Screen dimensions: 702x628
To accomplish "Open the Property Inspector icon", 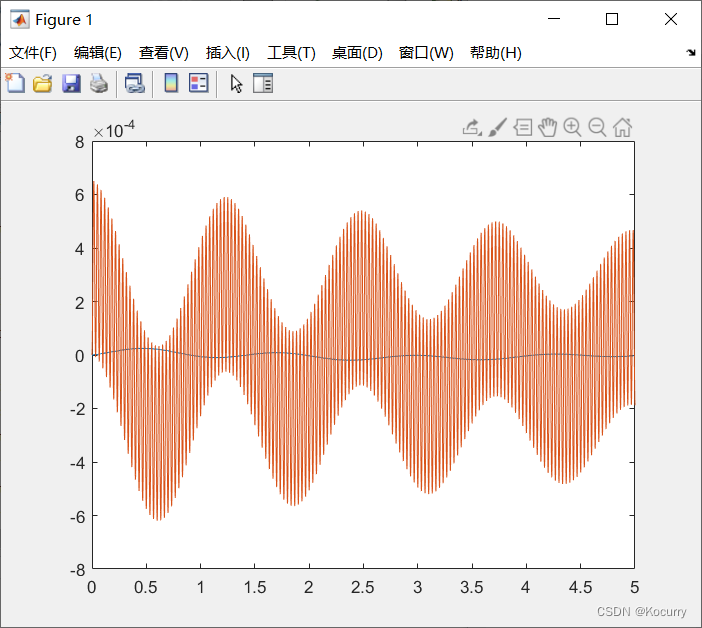I will 263,83.
